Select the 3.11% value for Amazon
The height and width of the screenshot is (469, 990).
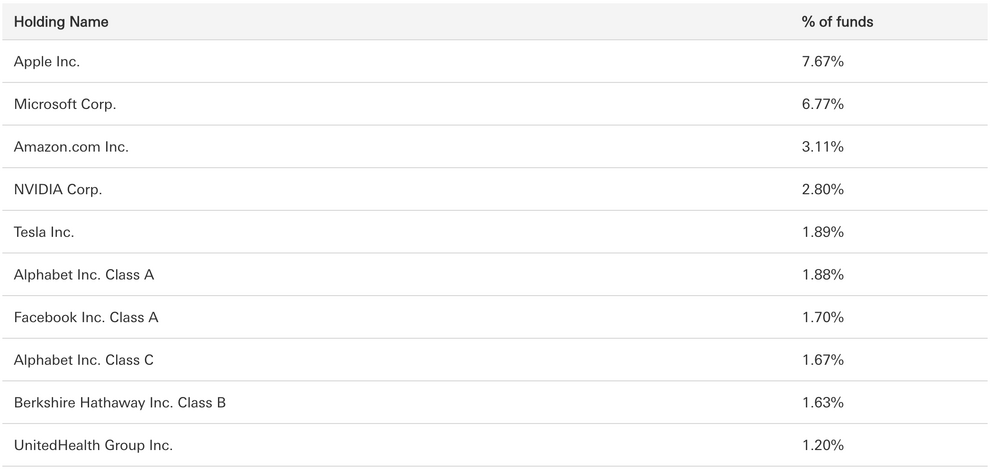pos(823,147)
